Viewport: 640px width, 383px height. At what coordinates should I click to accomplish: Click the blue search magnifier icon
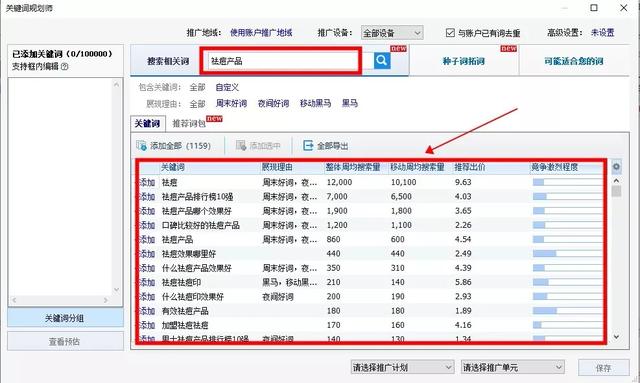382,61
